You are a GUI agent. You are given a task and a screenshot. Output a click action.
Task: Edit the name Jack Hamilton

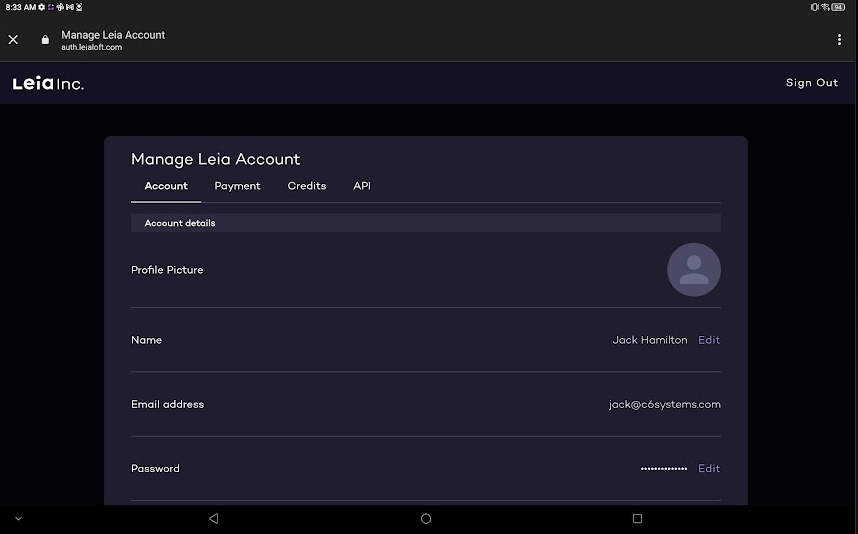(709, 340)
